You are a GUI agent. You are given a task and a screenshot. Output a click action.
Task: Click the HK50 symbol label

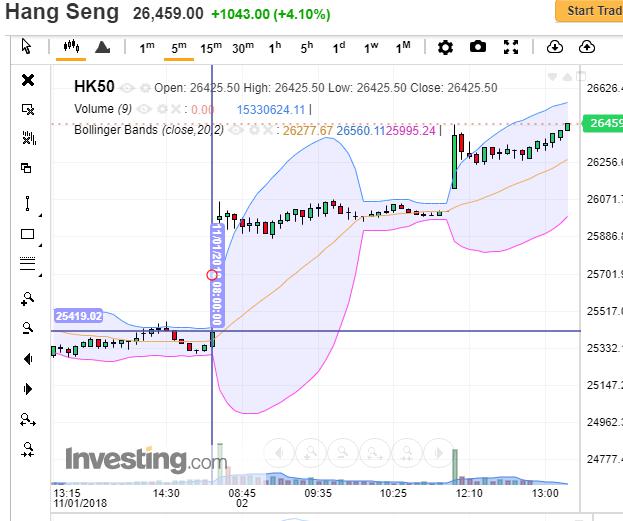[x=94, y=86]
